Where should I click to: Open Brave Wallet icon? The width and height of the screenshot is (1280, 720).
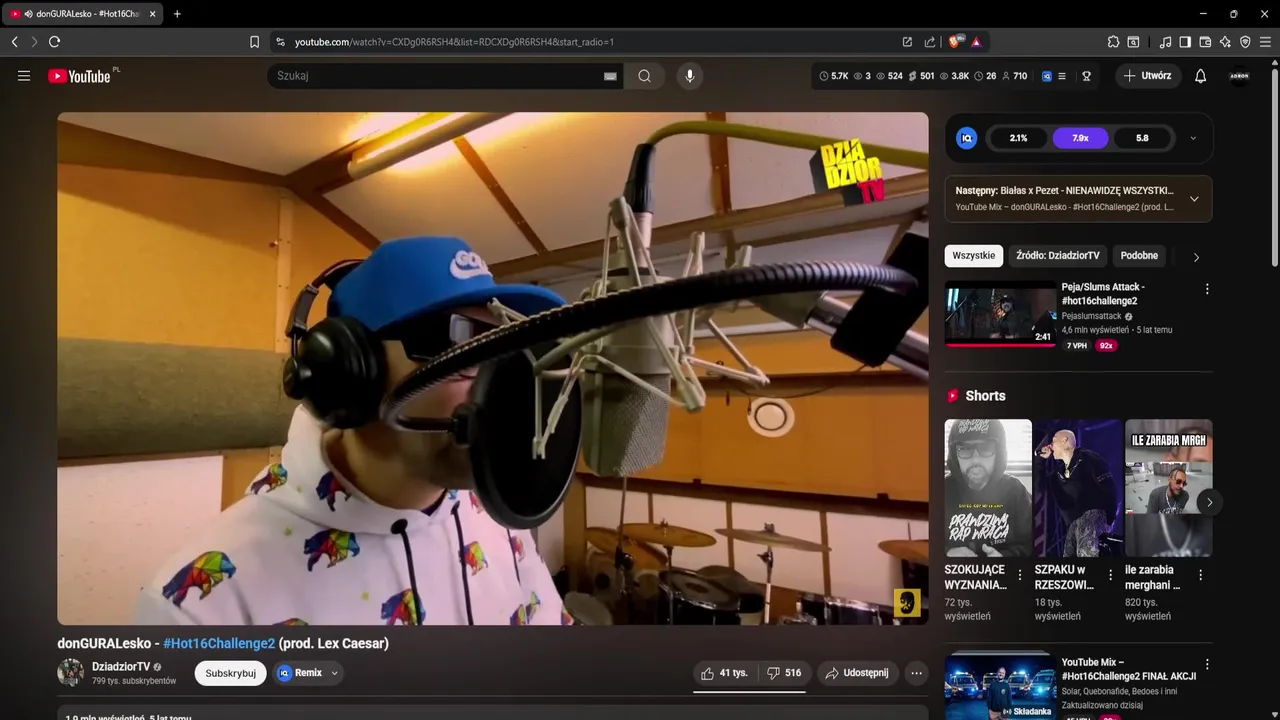coord(1205,42)
